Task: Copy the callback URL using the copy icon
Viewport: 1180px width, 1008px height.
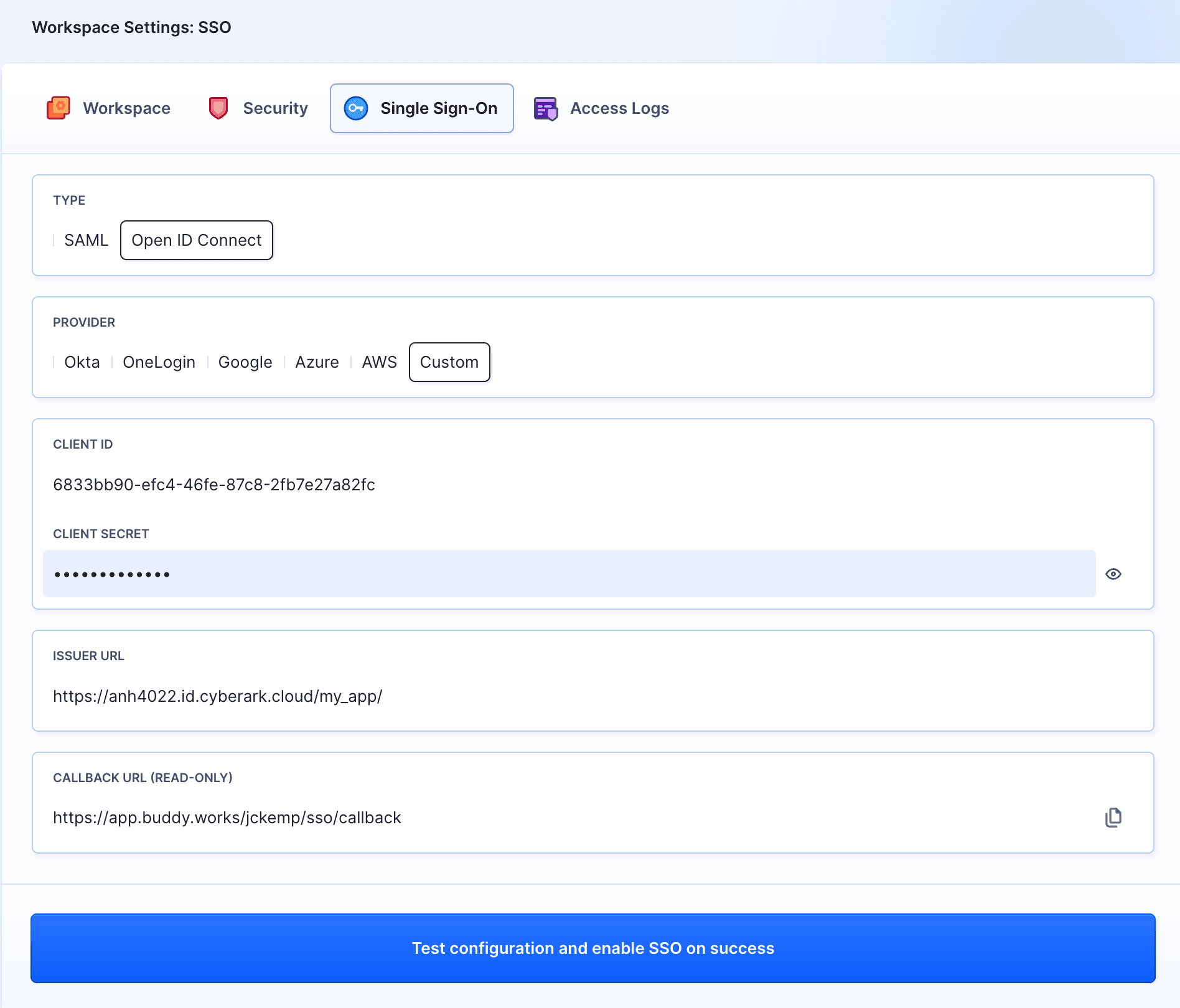Action: pos(1114,817)
